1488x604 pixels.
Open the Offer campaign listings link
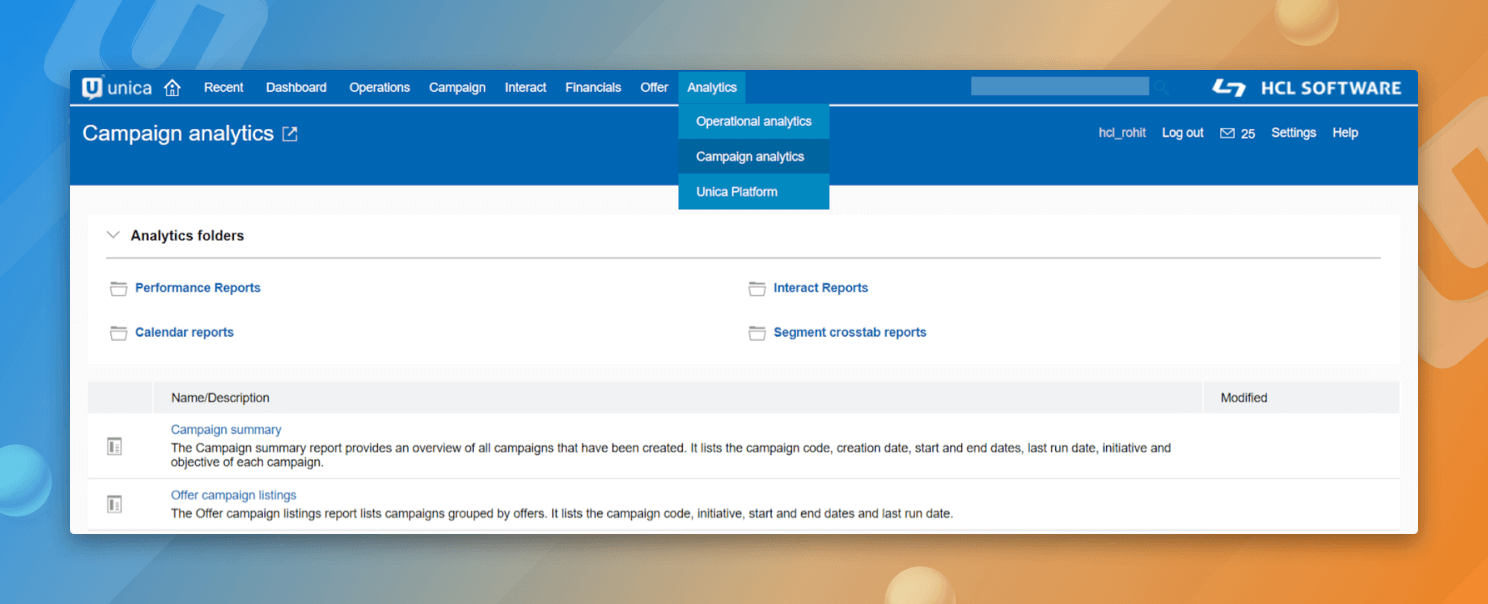click(234, 495)
